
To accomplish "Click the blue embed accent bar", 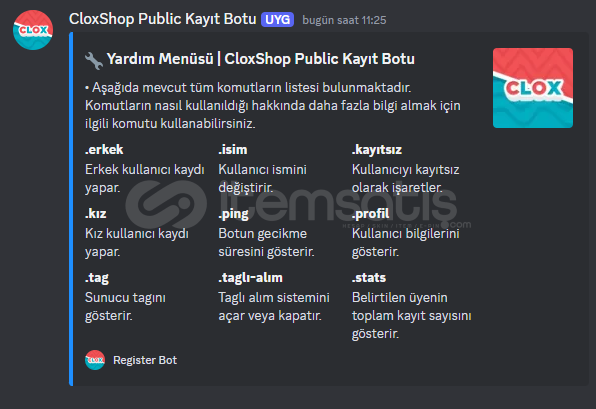I will click(x=71, y=209).
